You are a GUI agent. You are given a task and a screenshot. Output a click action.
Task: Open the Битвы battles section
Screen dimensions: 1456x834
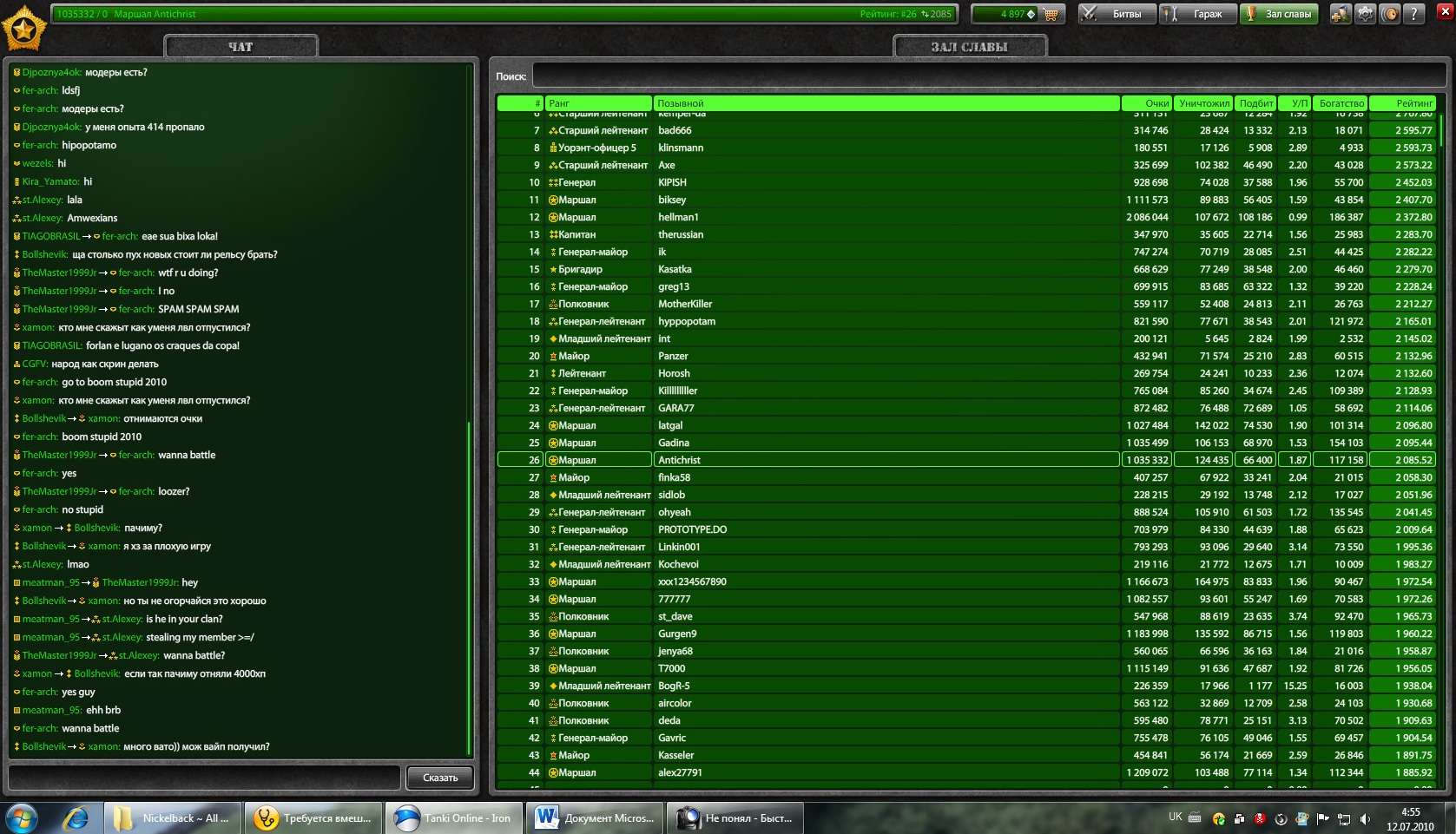click(1117, 14)
